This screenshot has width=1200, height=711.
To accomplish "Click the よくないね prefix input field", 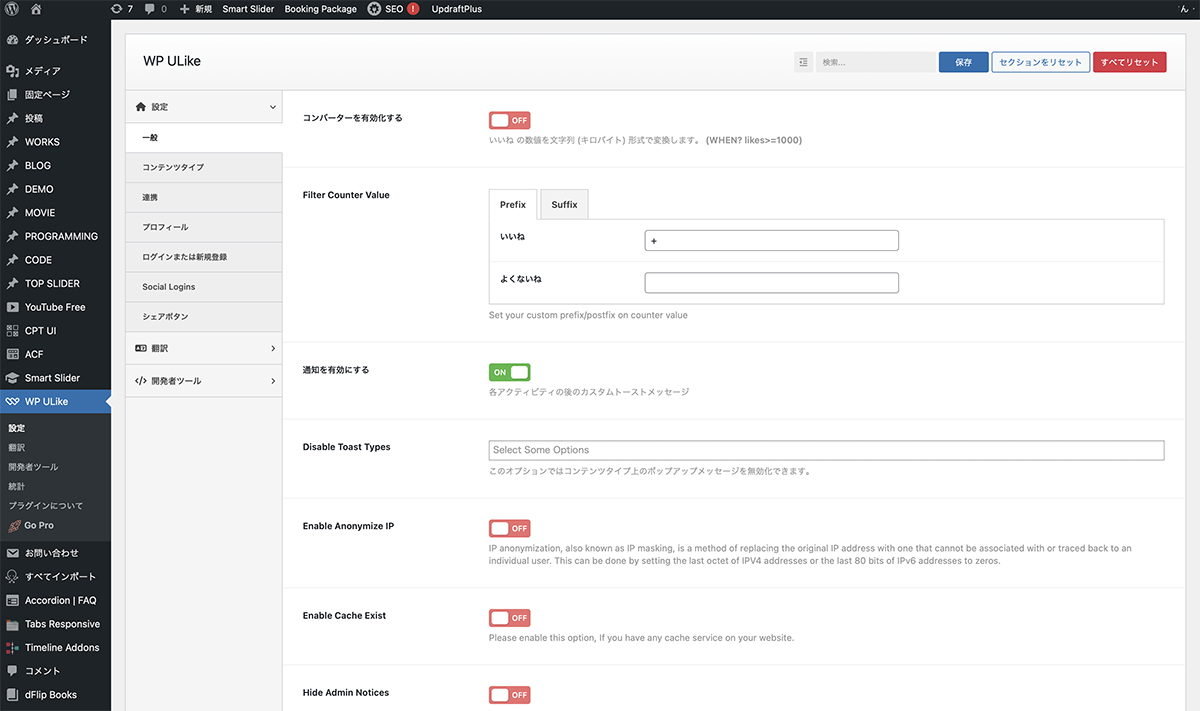I will pyautogui.click(x=771, y=283).
